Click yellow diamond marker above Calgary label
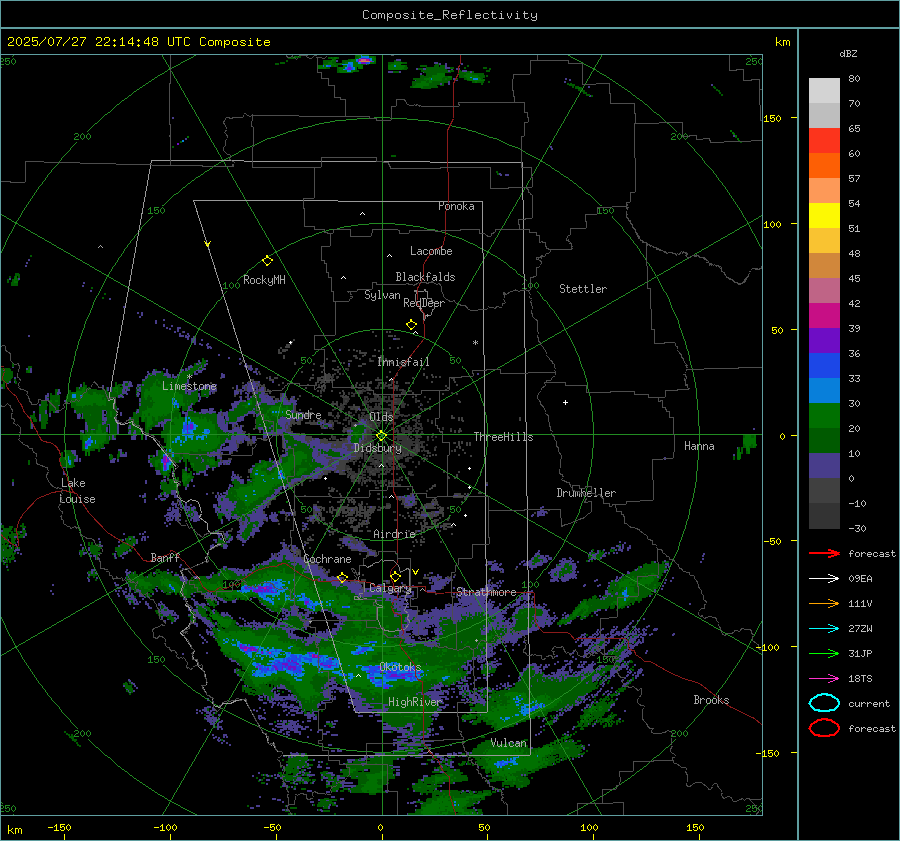This screenshot has height=841, width=900. point(395,576)
